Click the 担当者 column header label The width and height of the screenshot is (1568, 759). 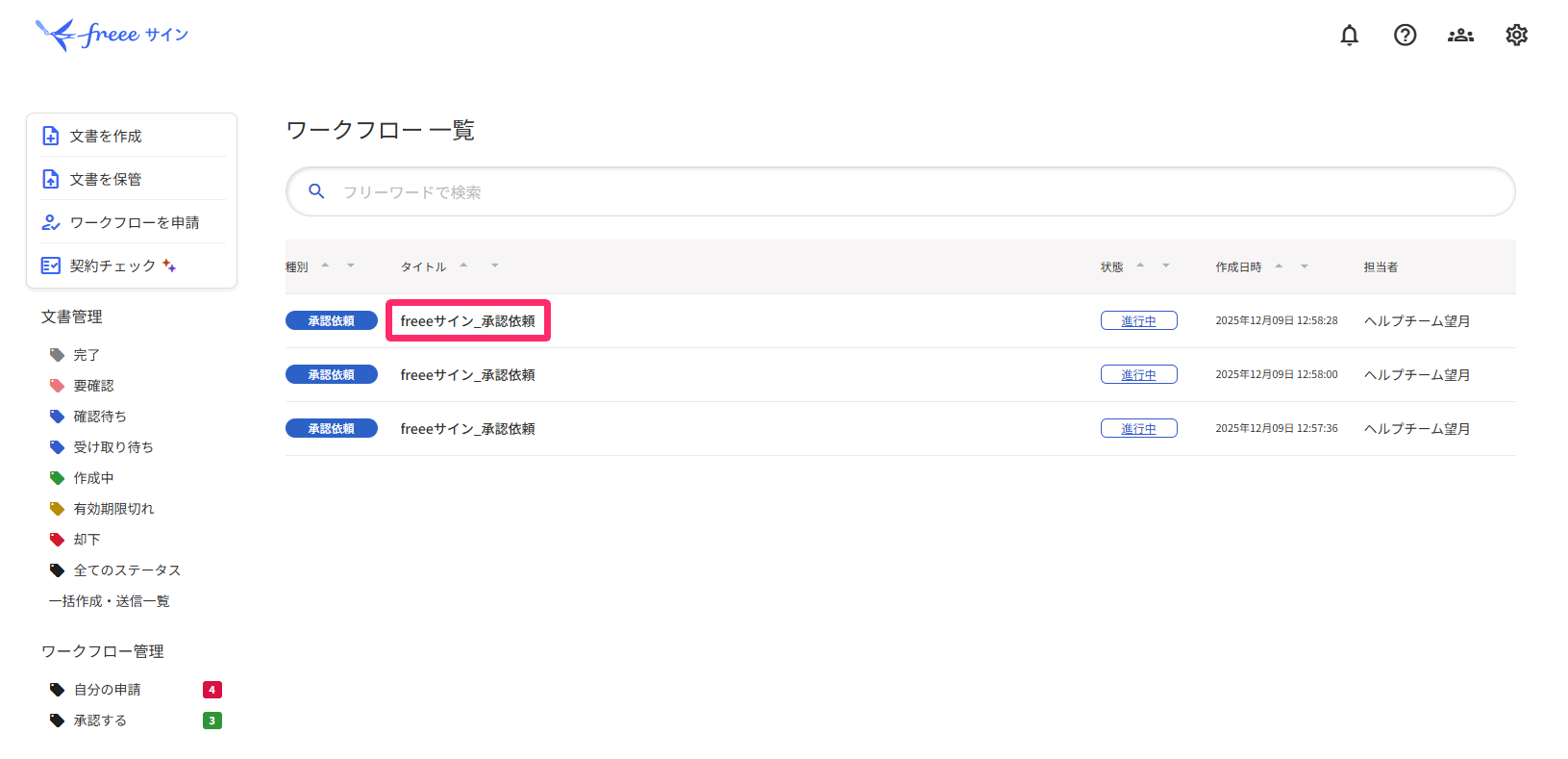click(1381, 267)
